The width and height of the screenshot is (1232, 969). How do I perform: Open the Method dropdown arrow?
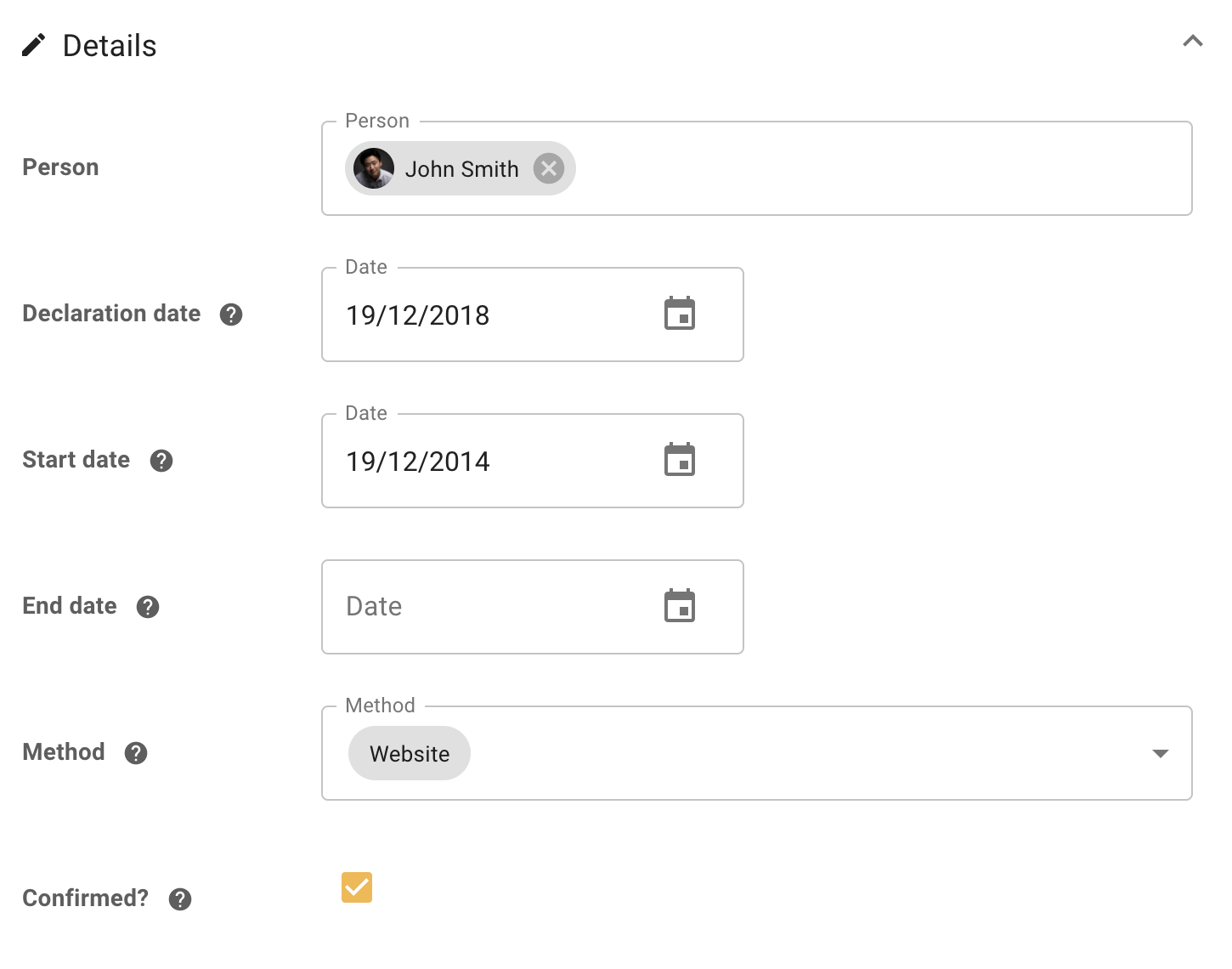coord(1160,753)
